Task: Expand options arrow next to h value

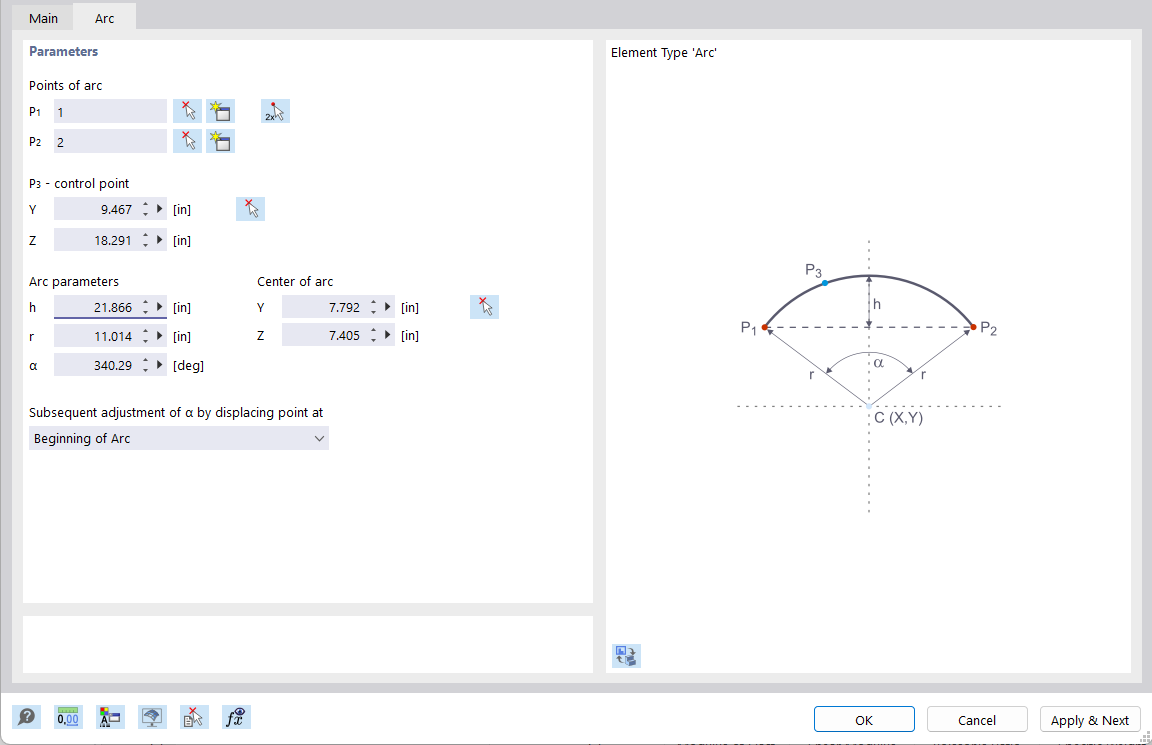Action: coord(159,307)
